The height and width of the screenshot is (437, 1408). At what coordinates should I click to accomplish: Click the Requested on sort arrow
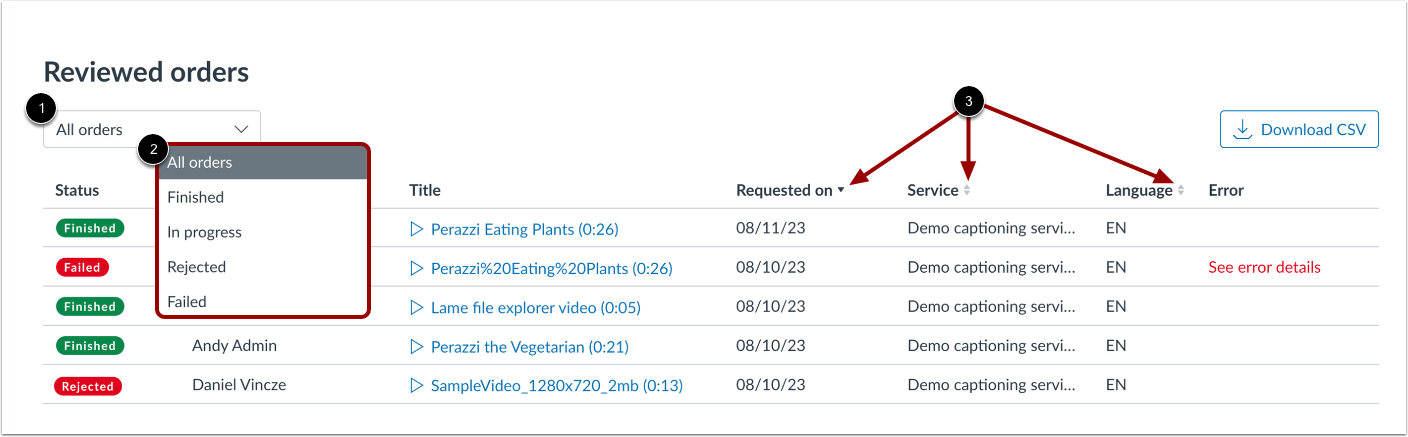pyautogui.click(x=842, y=190)
